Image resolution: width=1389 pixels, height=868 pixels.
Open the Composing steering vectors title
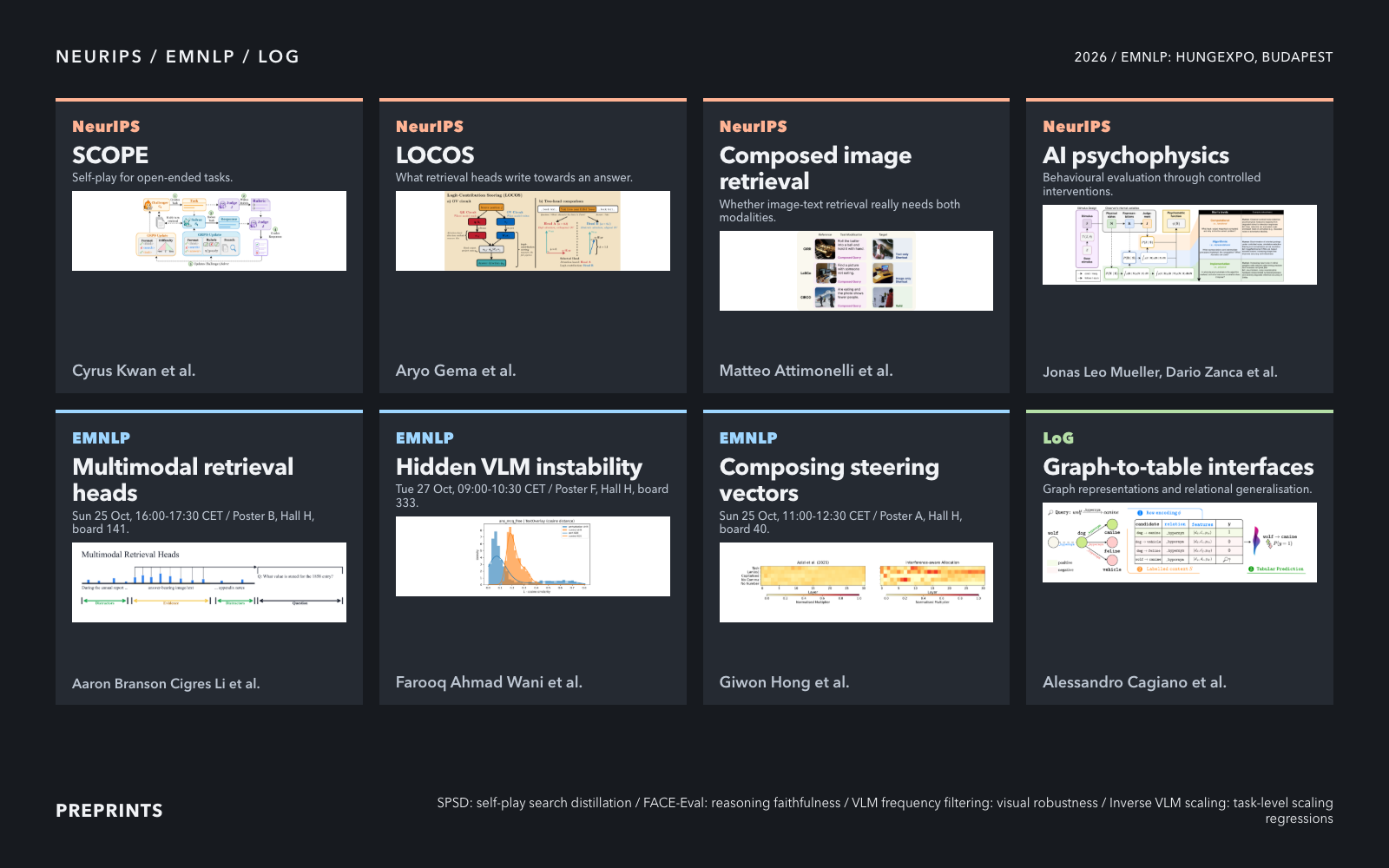(x=829, y=480)
